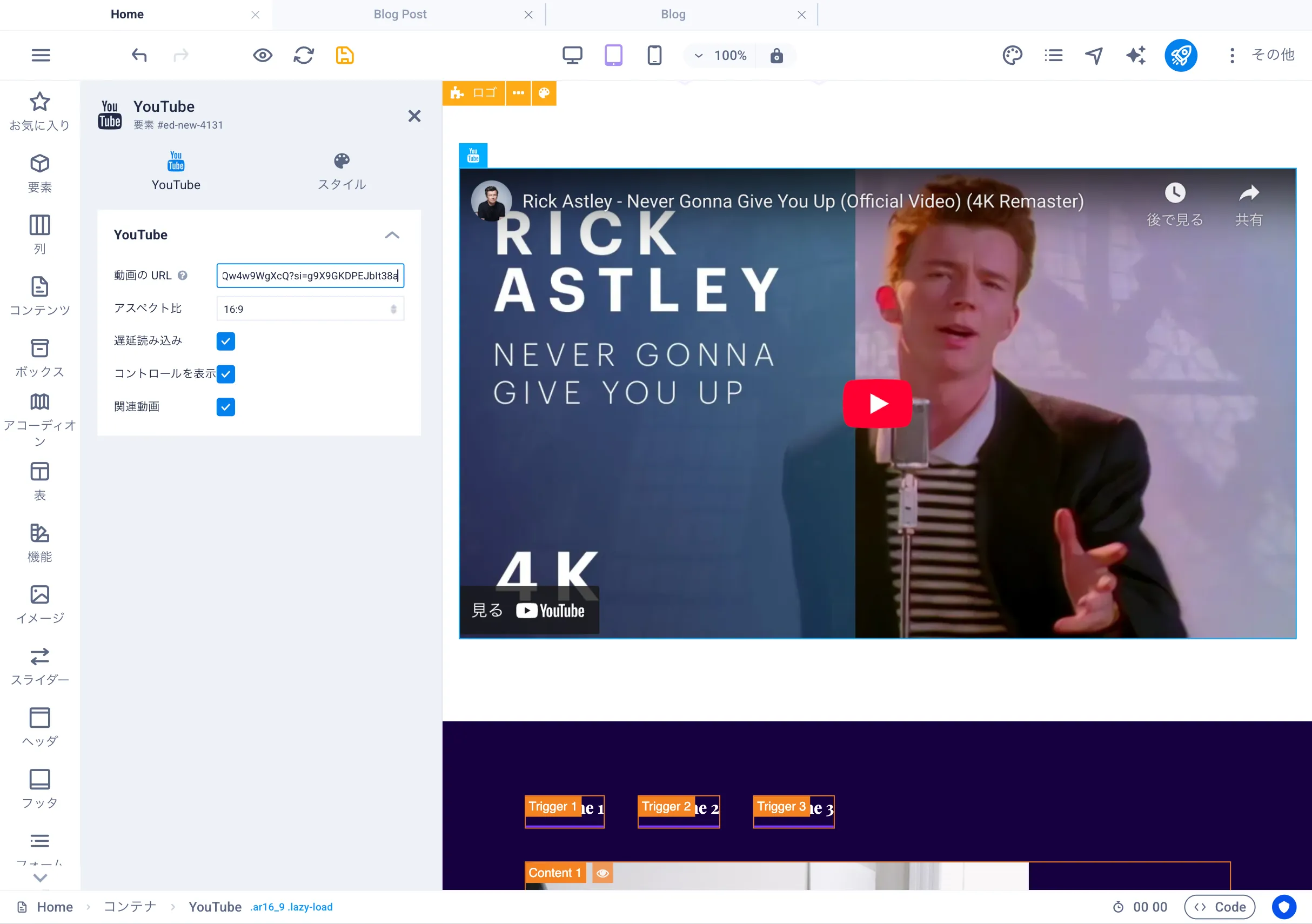Switch to the スタイル style tab
Image resolution: width=1312 pixels, height=924 pixels.
coord(342,171)
